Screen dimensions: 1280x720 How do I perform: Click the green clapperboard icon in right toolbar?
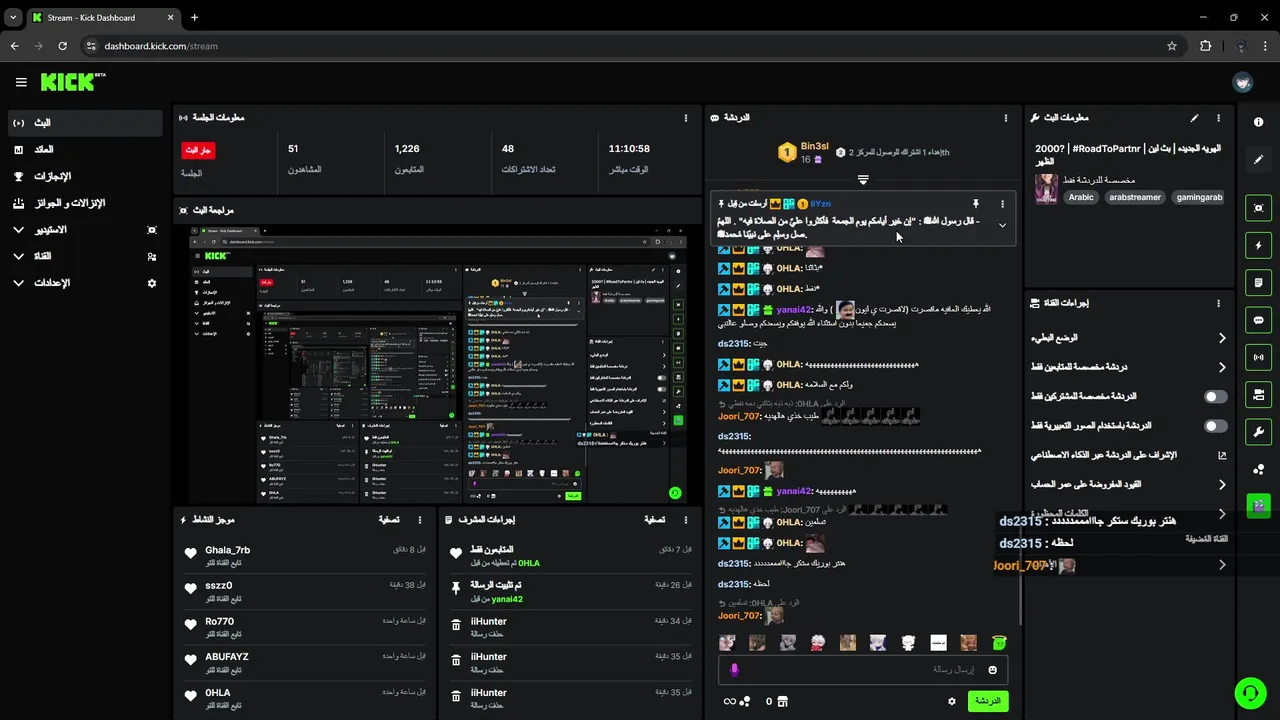1258,505
